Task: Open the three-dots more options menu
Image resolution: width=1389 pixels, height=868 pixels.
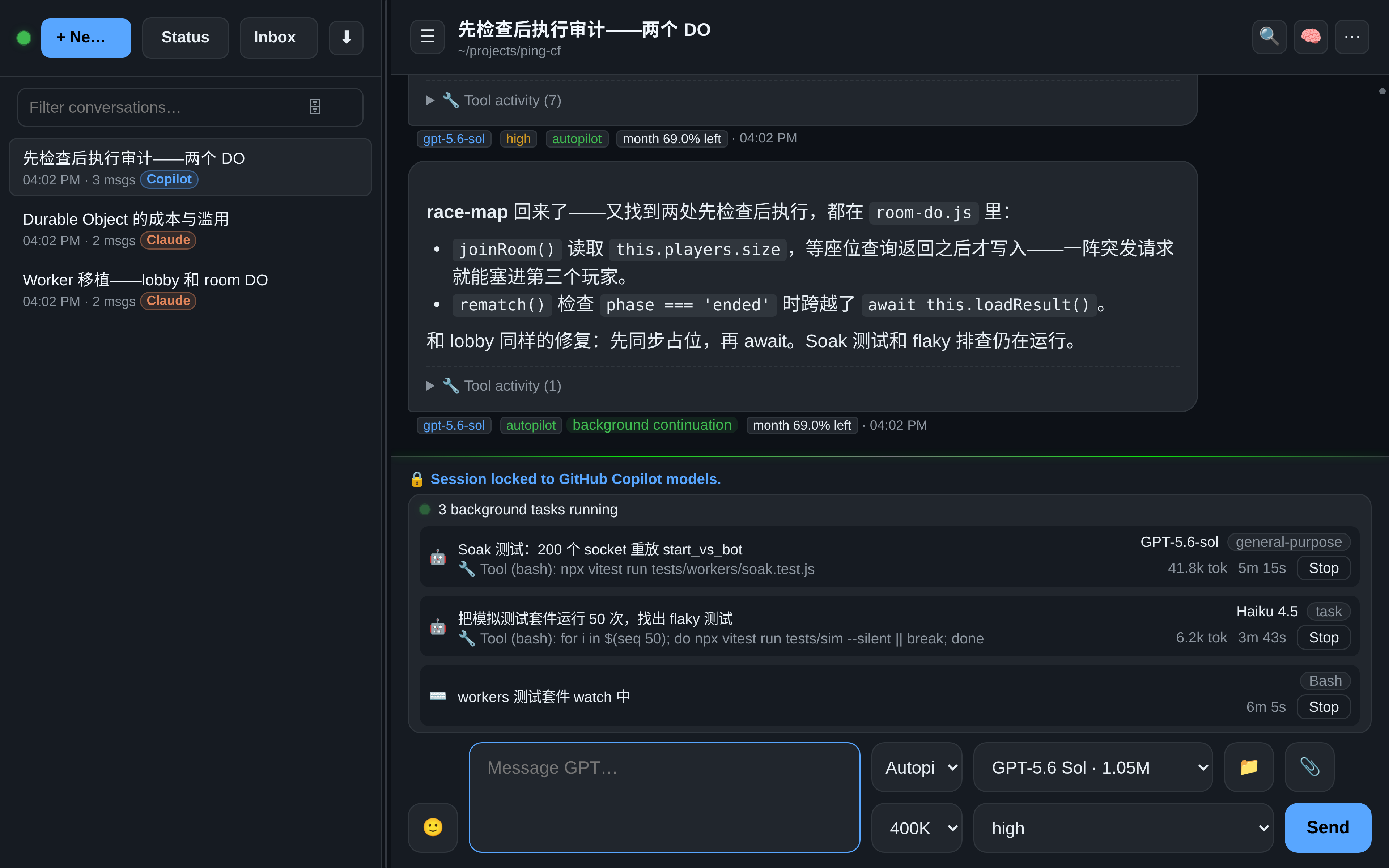Action: point(1352,37)
